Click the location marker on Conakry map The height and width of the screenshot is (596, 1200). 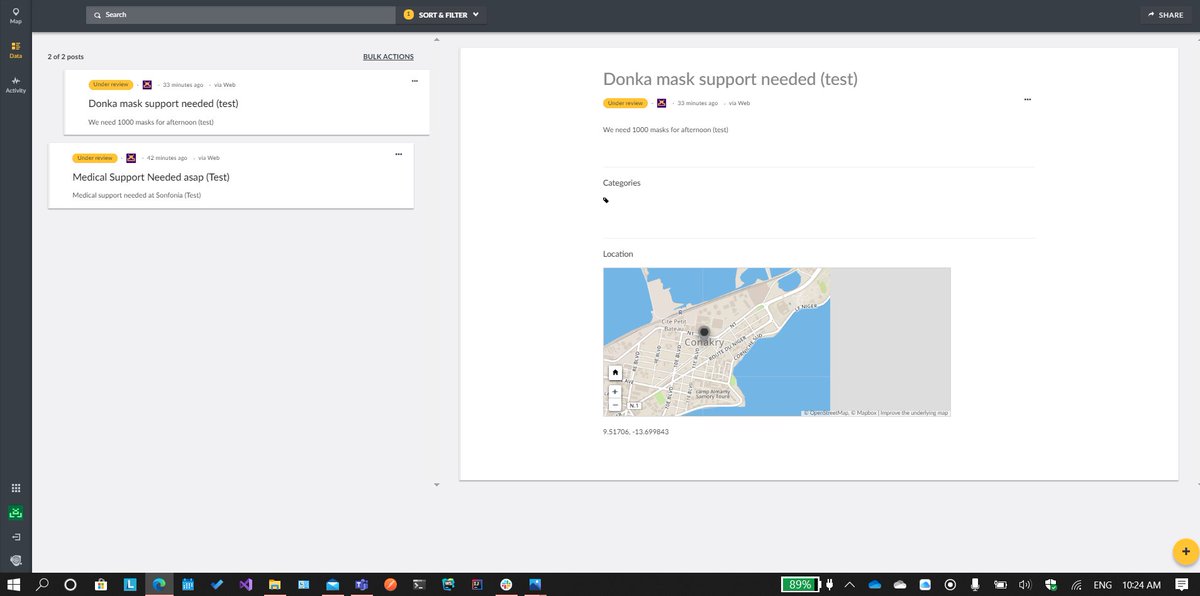pos(704,332)
